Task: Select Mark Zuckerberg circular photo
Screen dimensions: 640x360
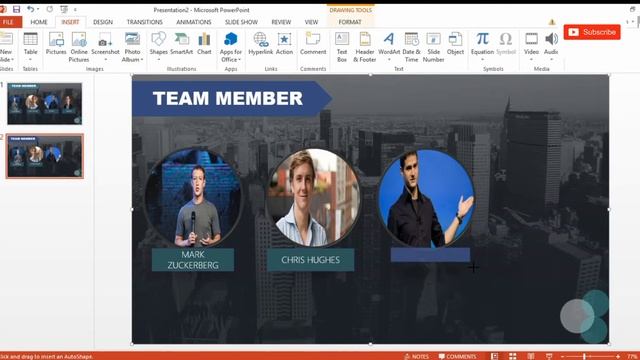Action: click(x=193, y=198)
